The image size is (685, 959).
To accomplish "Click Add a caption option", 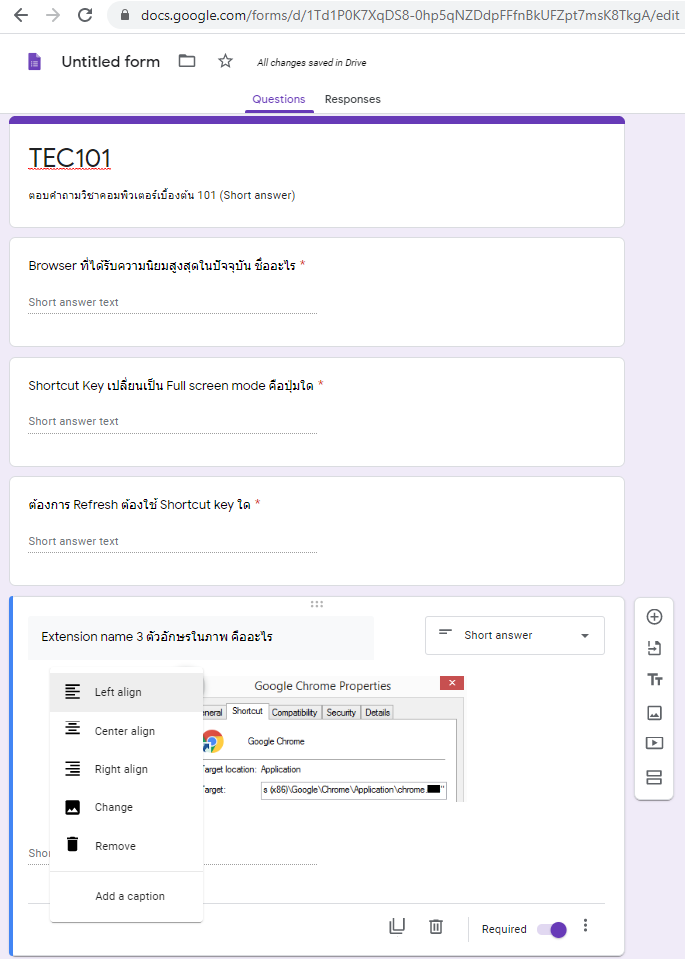I will [x=130, y=896].
